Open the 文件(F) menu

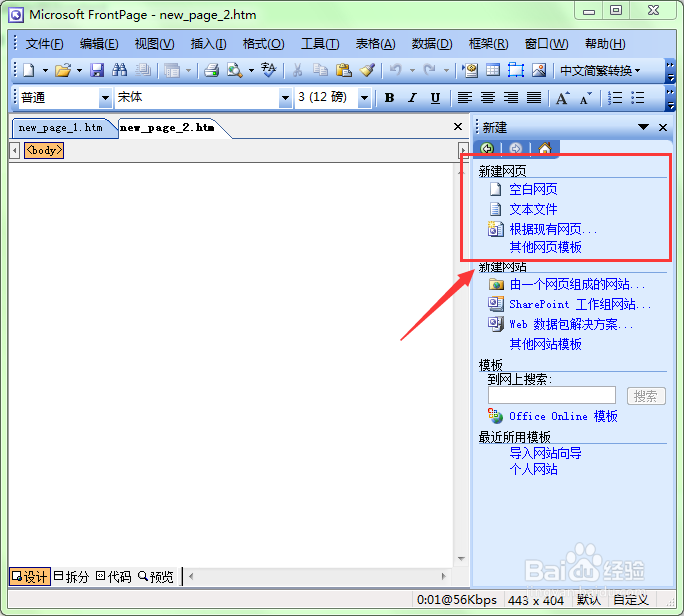(44, 44)
